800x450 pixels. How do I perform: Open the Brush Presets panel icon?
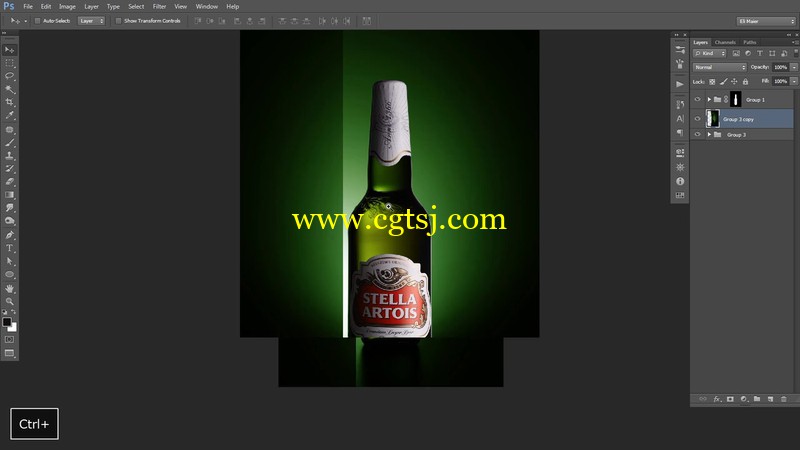tap(680, 64)
